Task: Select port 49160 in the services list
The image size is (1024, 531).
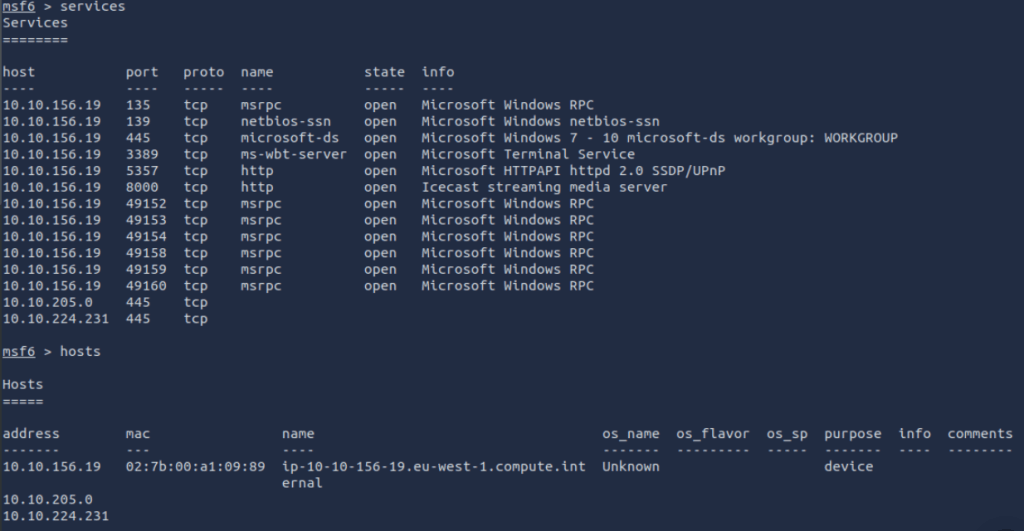Action: coord(146,286)
